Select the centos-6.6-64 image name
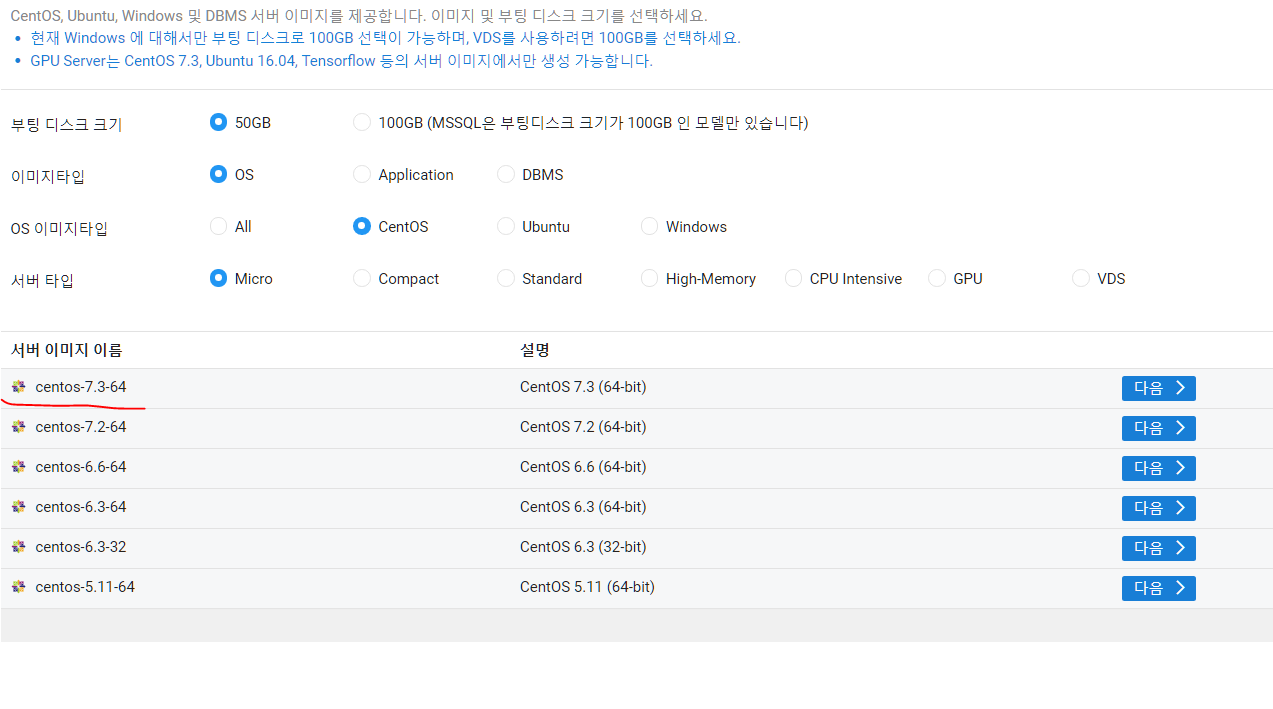The height and width of the screenshot is (709, 1273). tap(81, 467)
